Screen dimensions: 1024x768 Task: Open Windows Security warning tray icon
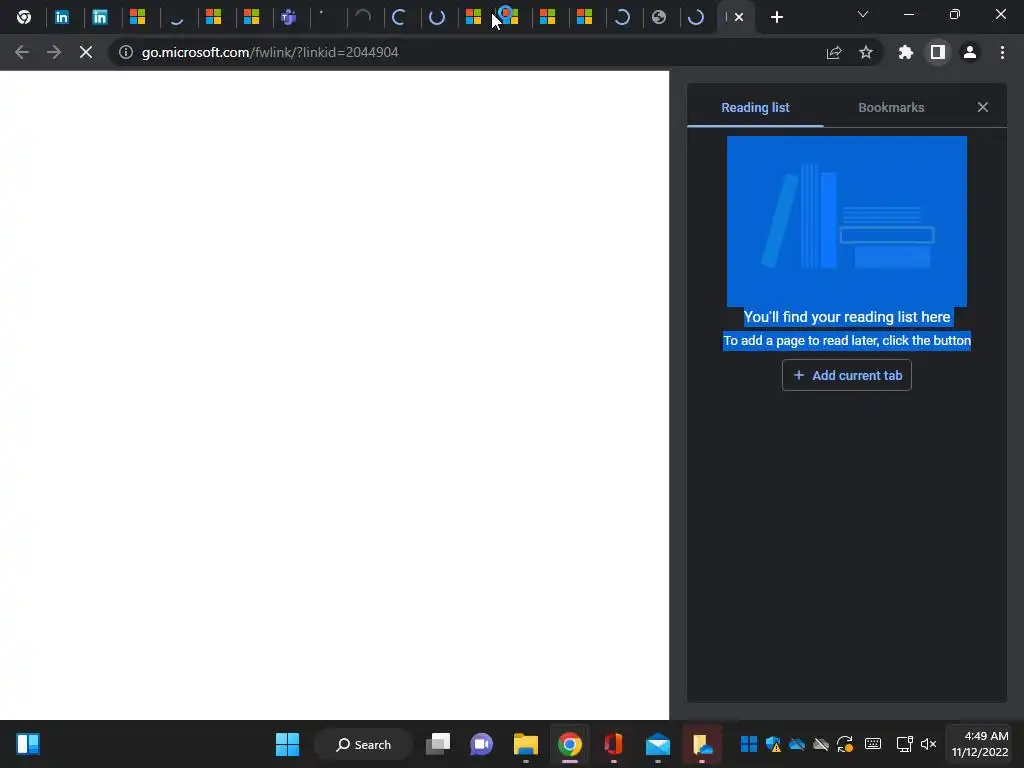tap(773, 744)
